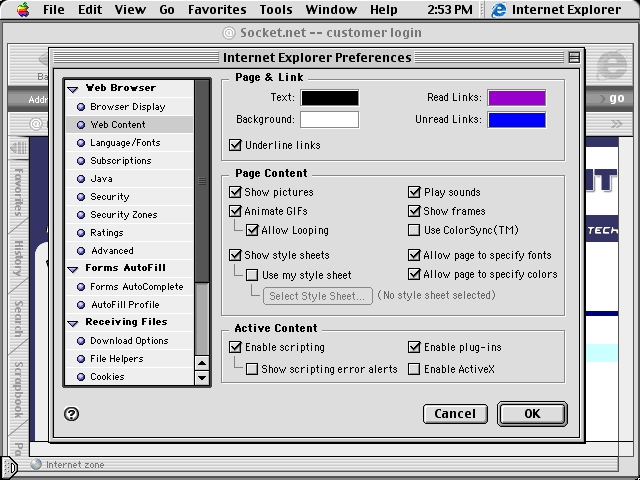Toggle Show style sheets checkbox
Viewport: 640px width, 480px height.
pyautogui.click(x=235, y=255)
